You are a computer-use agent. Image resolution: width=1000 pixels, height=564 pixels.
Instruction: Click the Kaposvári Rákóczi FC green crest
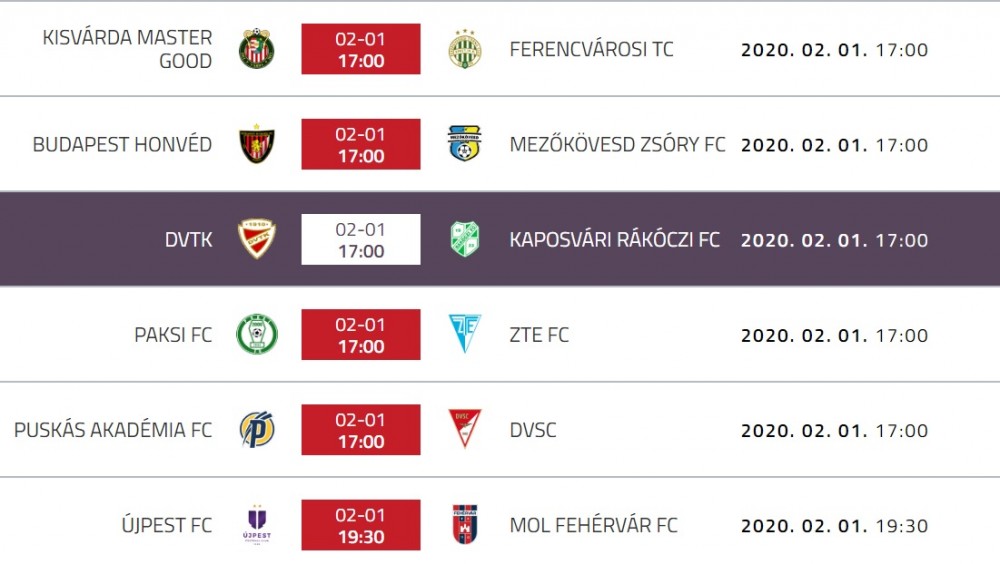point(464,239)
